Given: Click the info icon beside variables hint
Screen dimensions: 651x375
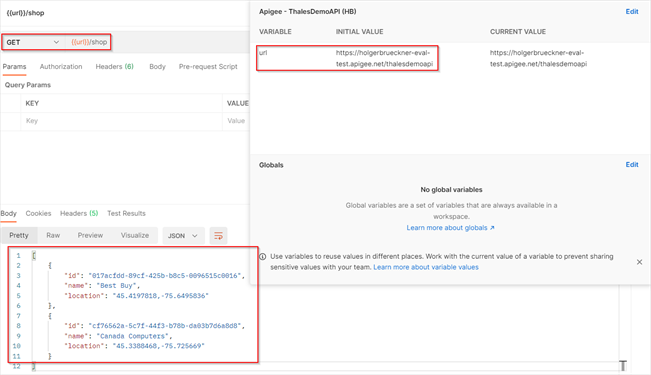Looking at the screenshot, I should coord(263,257).
